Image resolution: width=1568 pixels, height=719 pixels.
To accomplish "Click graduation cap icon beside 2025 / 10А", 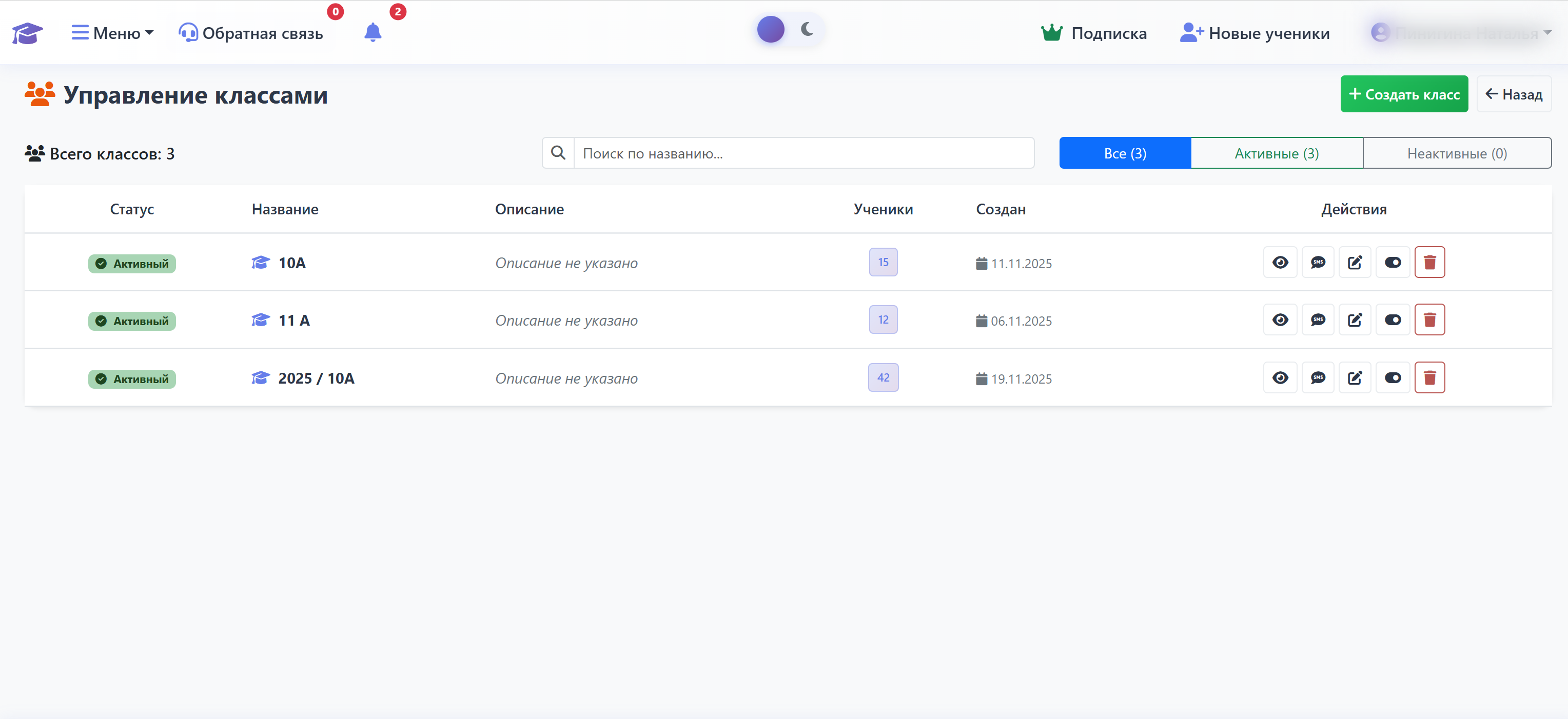I will click(261, 378).
